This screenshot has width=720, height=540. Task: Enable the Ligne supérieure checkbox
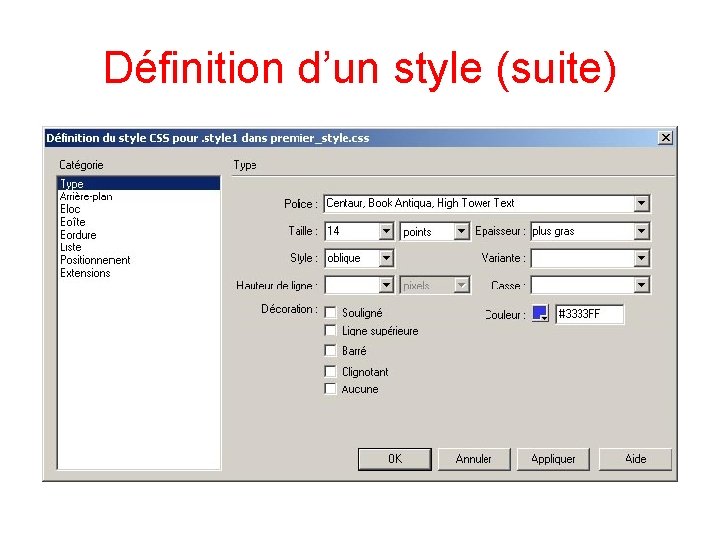click(331, 331)
